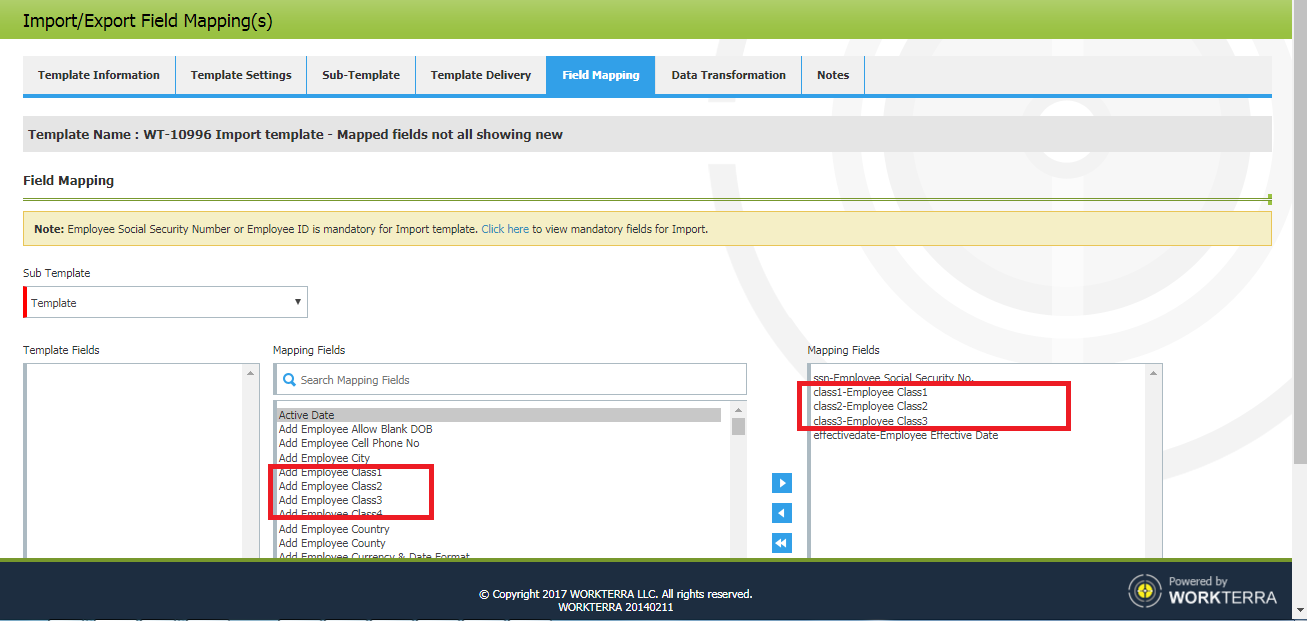Select 'Active Date' in the mapping list
Image resolution: width=1307 pixels, height=621 pixels.
click(305, 414)
